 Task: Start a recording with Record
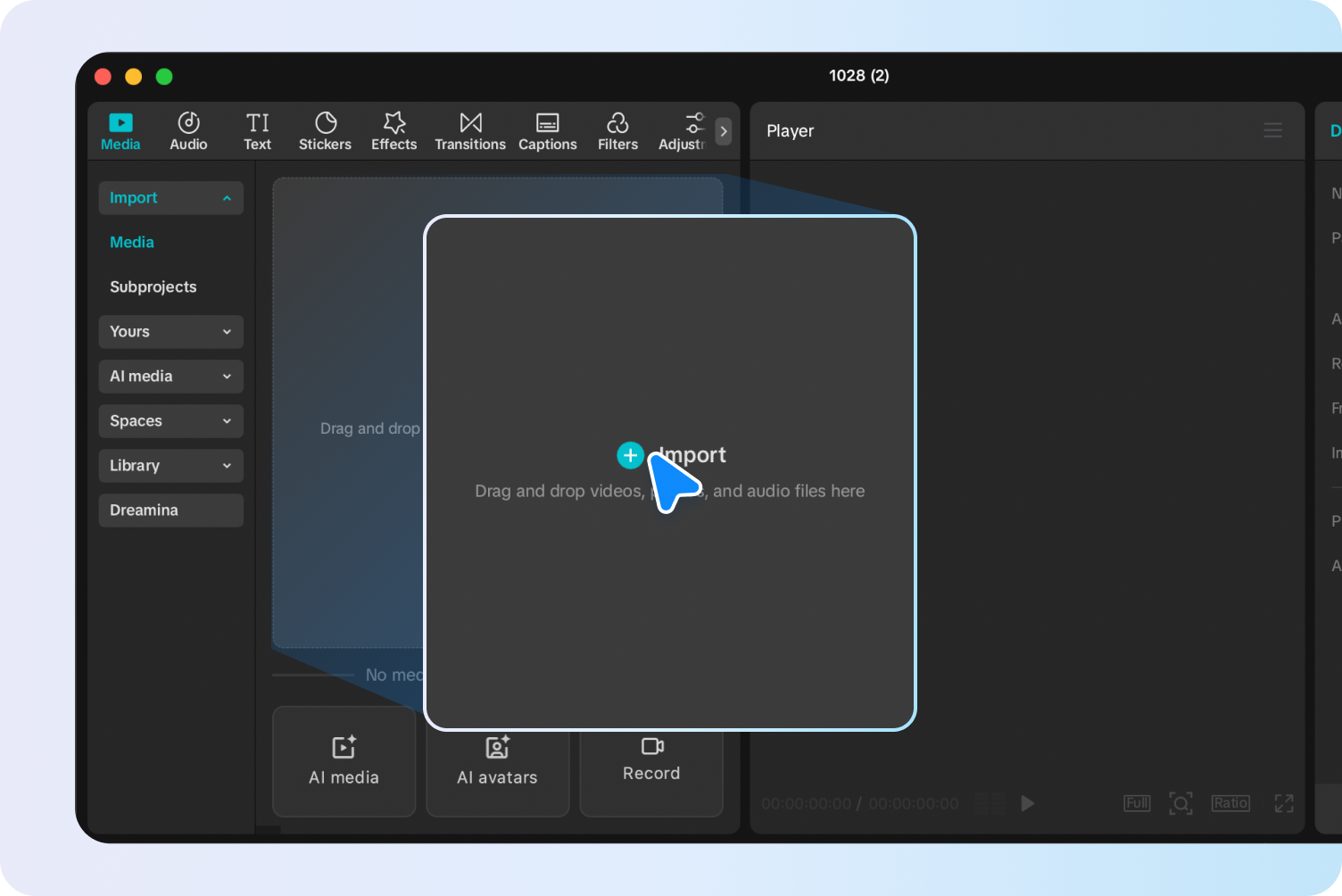650,761
